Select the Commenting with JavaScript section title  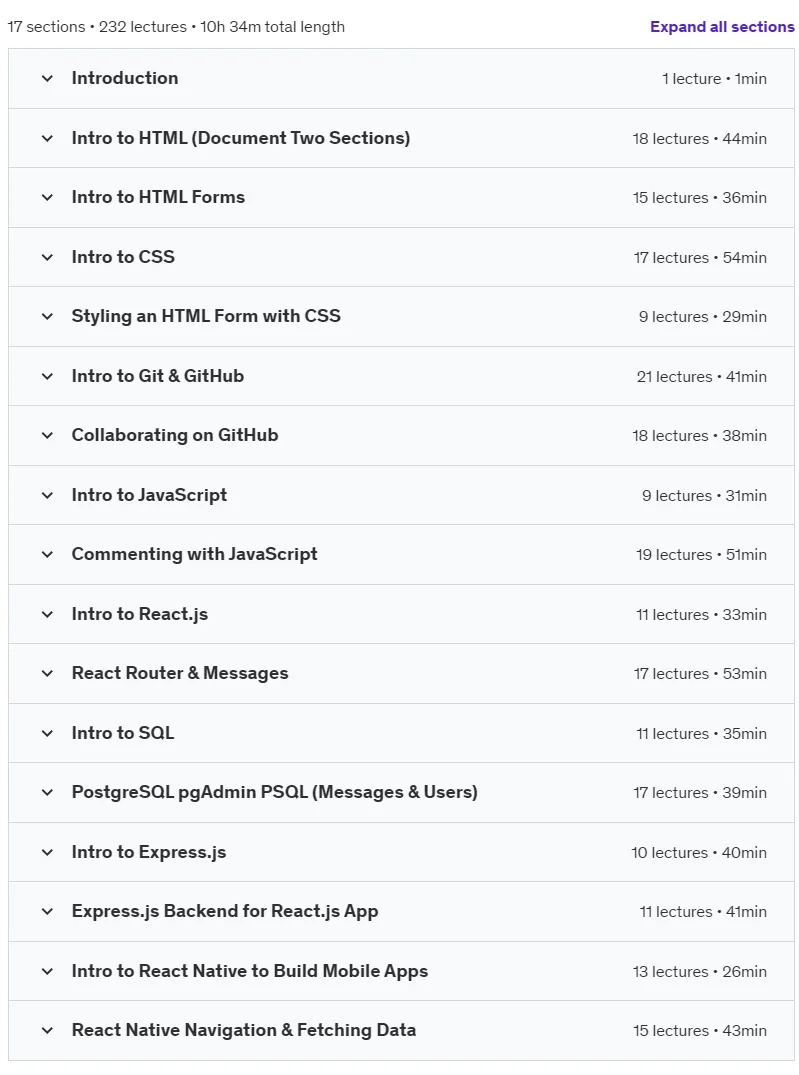click(x=194, y=554)
